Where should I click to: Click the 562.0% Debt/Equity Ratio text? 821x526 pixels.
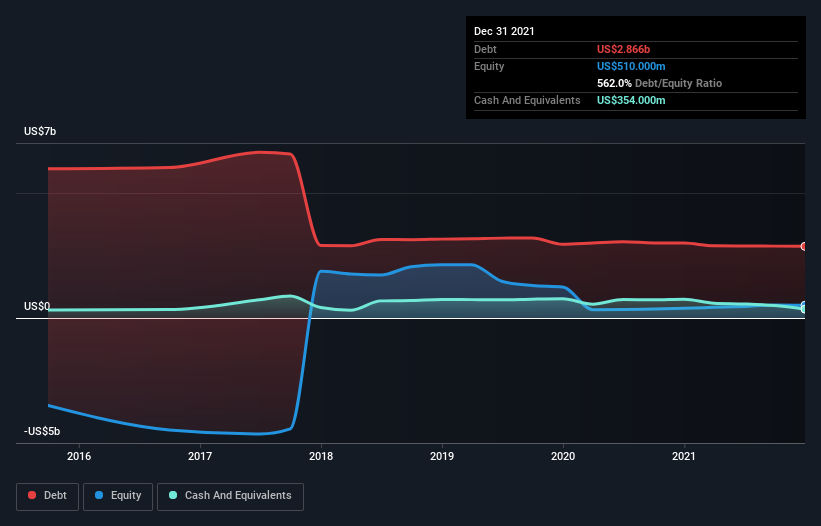tap(659, 83)
